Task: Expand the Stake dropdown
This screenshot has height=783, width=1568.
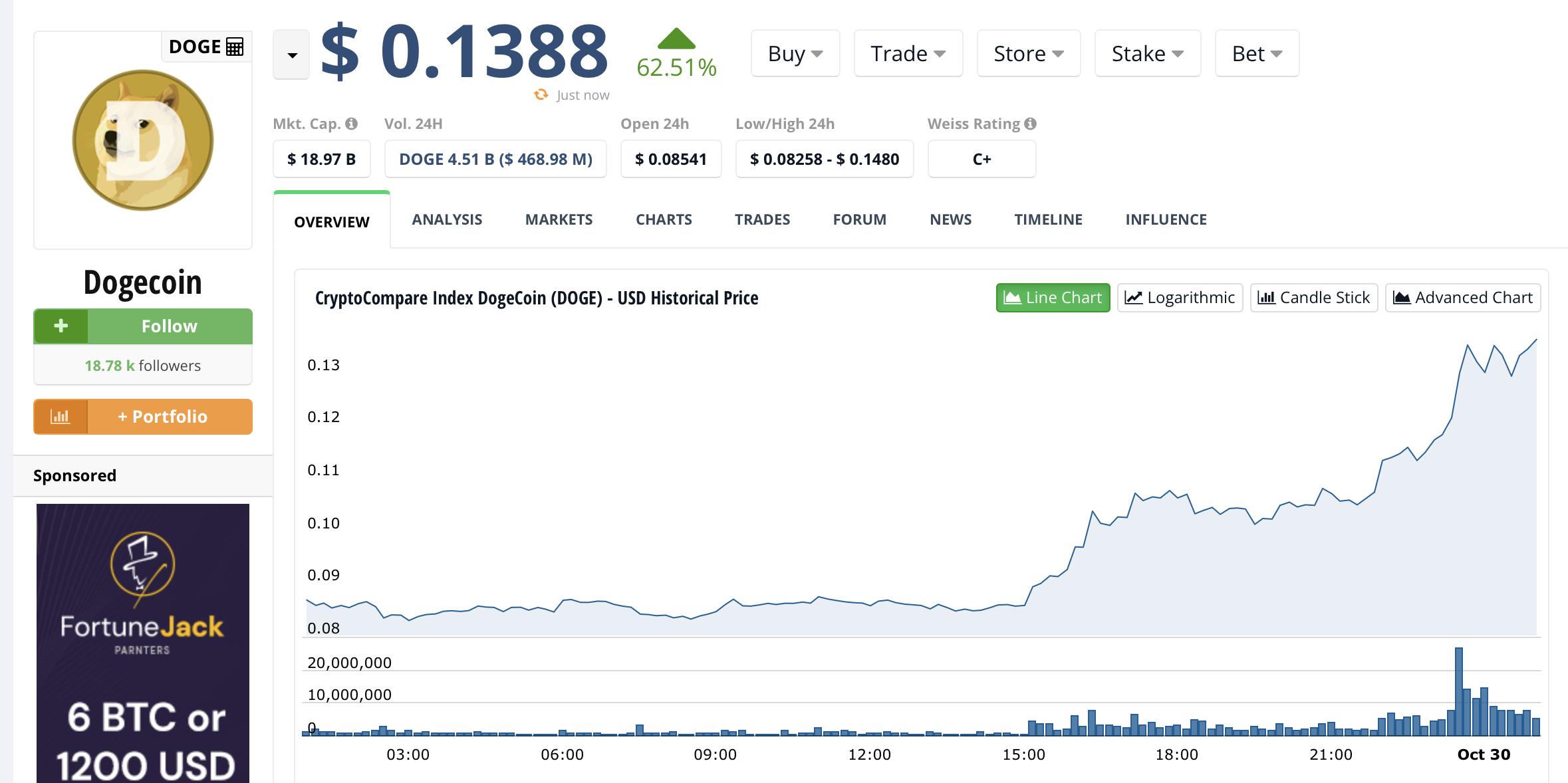Action: (1147, 53)
